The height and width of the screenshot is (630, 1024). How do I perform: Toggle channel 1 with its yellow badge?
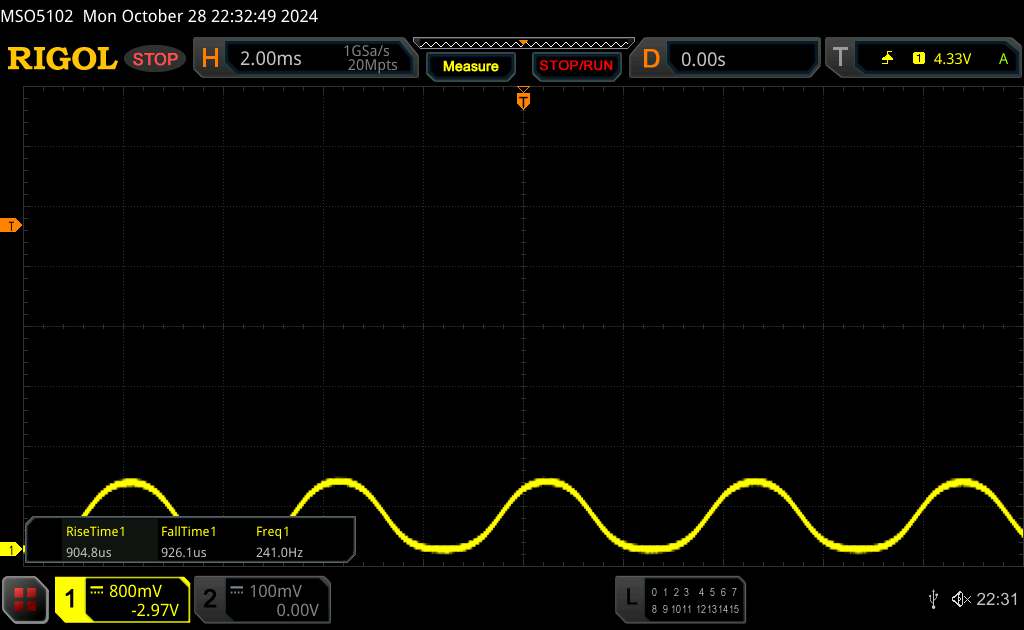[72, 599]
